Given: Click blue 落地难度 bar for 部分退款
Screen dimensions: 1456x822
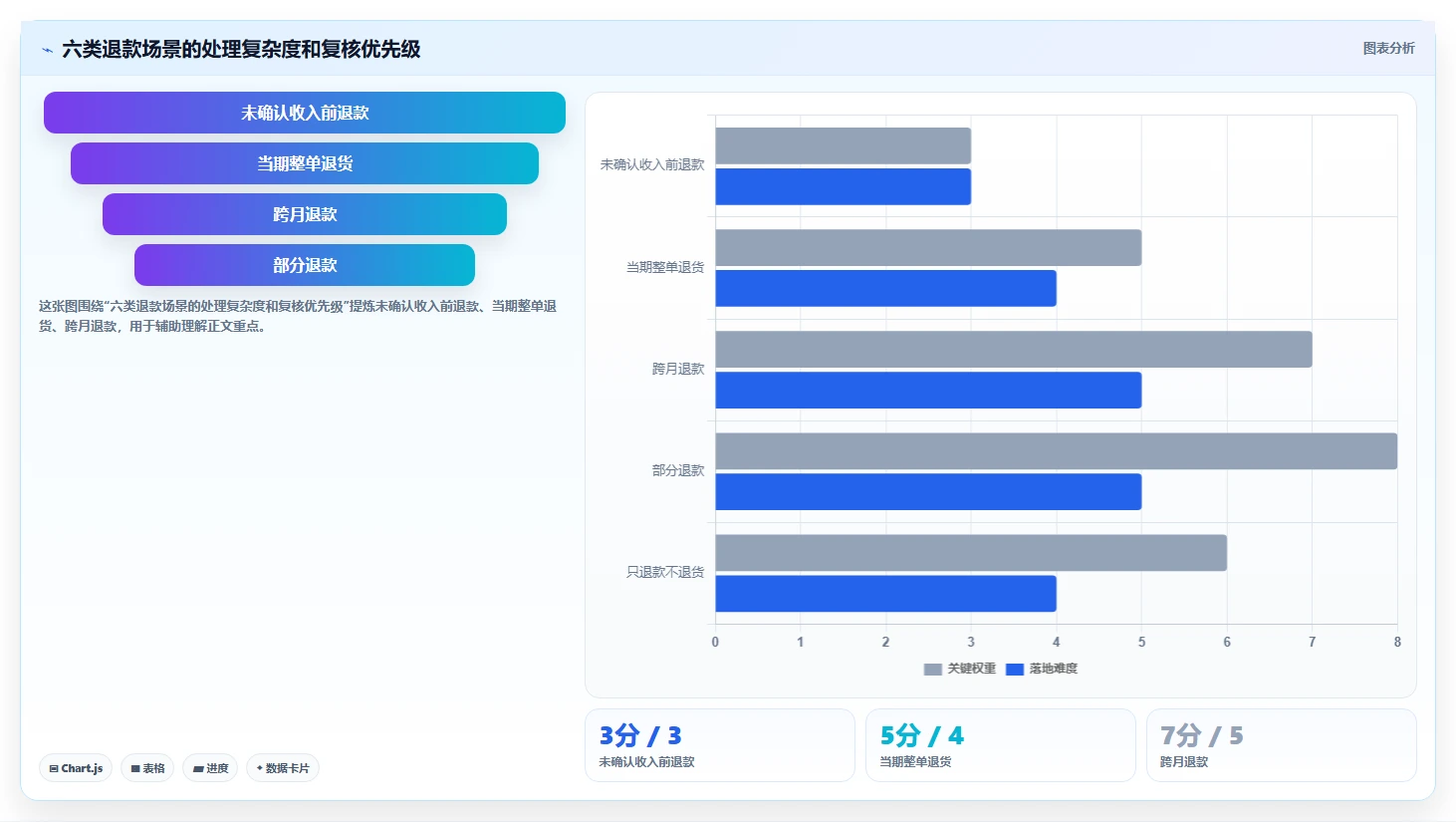Looking at the screenshot, I should click(x=928, y=491).
